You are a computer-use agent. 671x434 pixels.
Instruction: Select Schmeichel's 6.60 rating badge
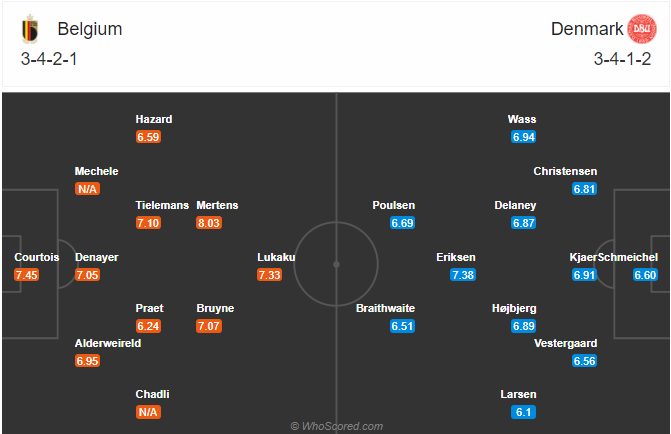pyautogui.click(x=645, y=275)
